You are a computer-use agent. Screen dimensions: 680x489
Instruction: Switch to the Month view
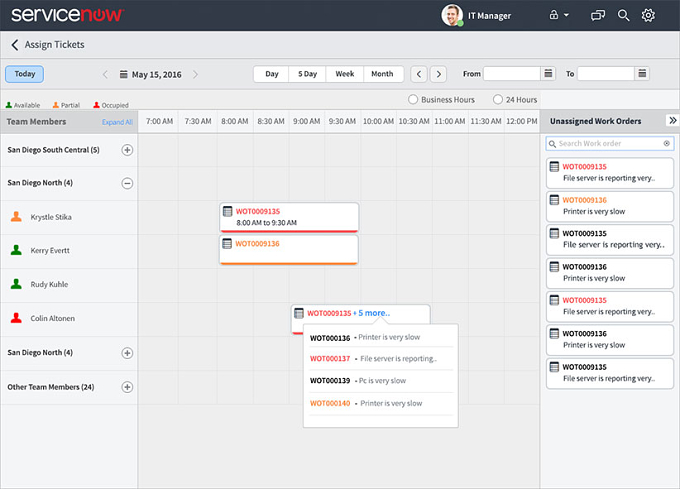[x=382, y=74]
